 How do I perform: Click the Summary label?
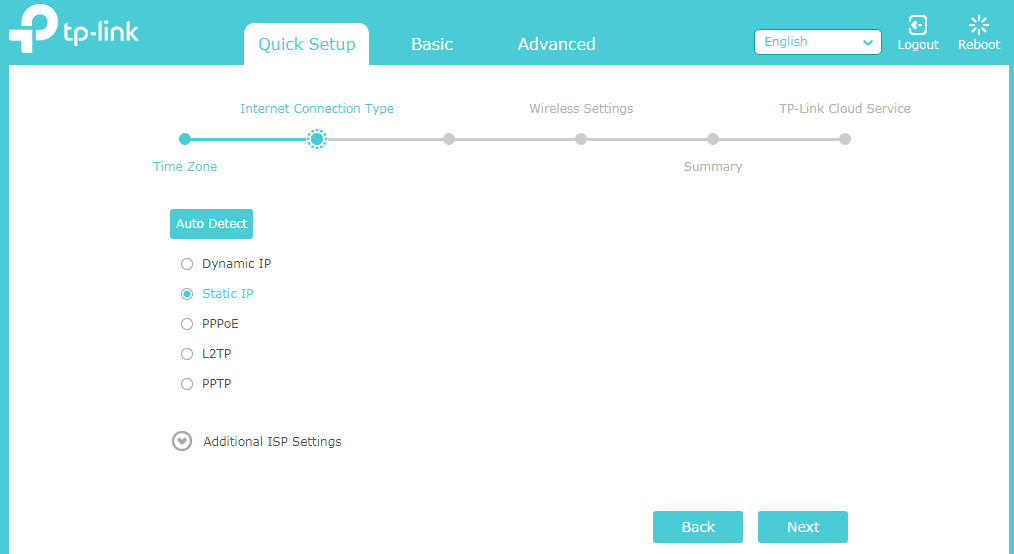pos(713,167)
